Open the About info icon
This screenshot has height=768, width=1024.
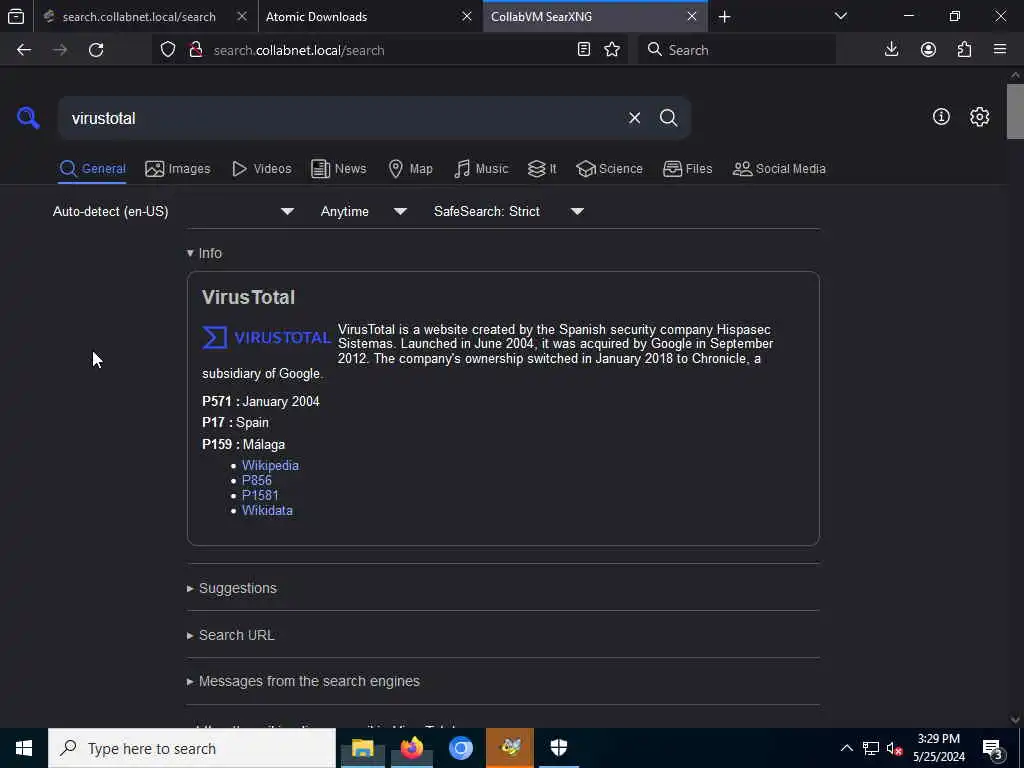click(x=941, y=117)
